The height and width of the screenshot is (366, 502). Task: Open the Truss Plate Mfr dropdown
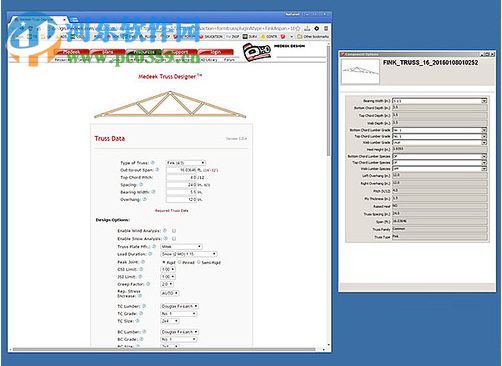182,247
